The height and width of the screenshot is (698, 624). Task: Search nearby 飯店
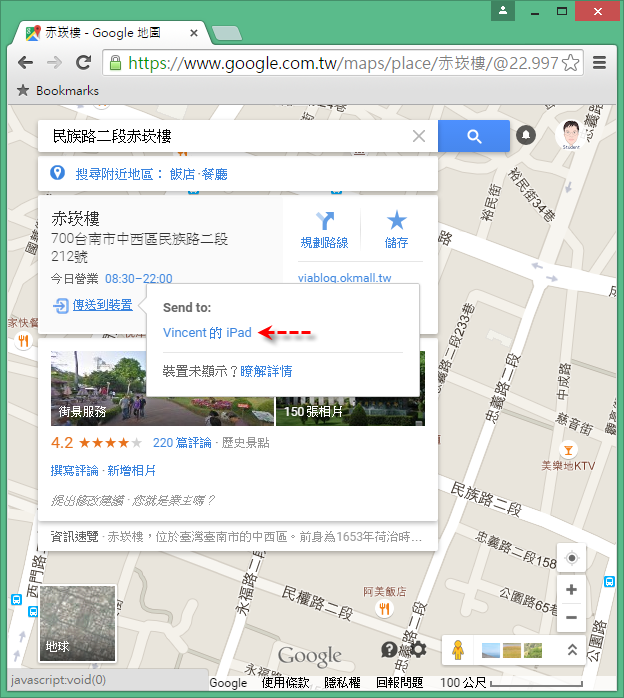182,174
